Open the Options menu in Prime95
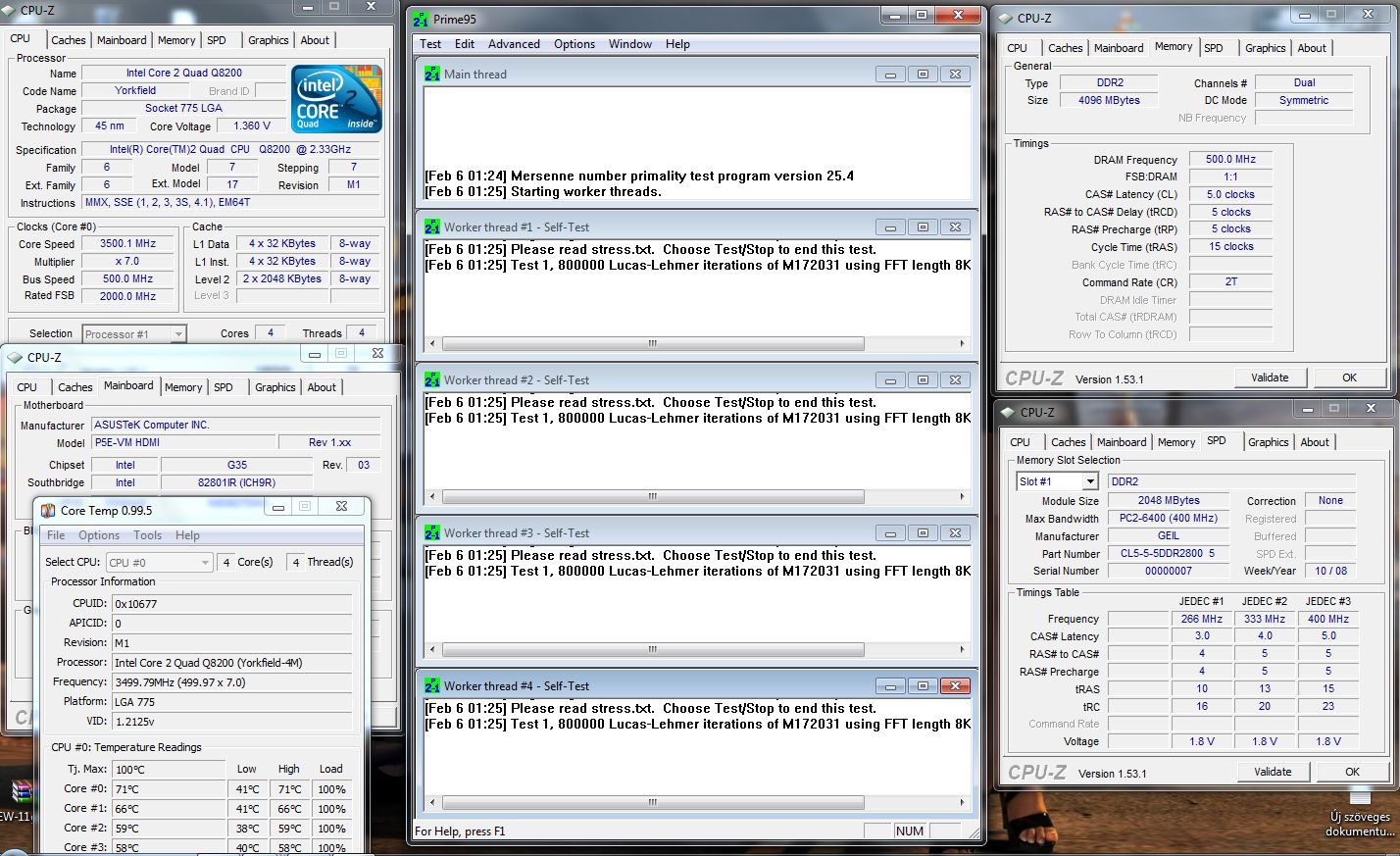The height and width of the screenshot is (856, 1400). 575,44
